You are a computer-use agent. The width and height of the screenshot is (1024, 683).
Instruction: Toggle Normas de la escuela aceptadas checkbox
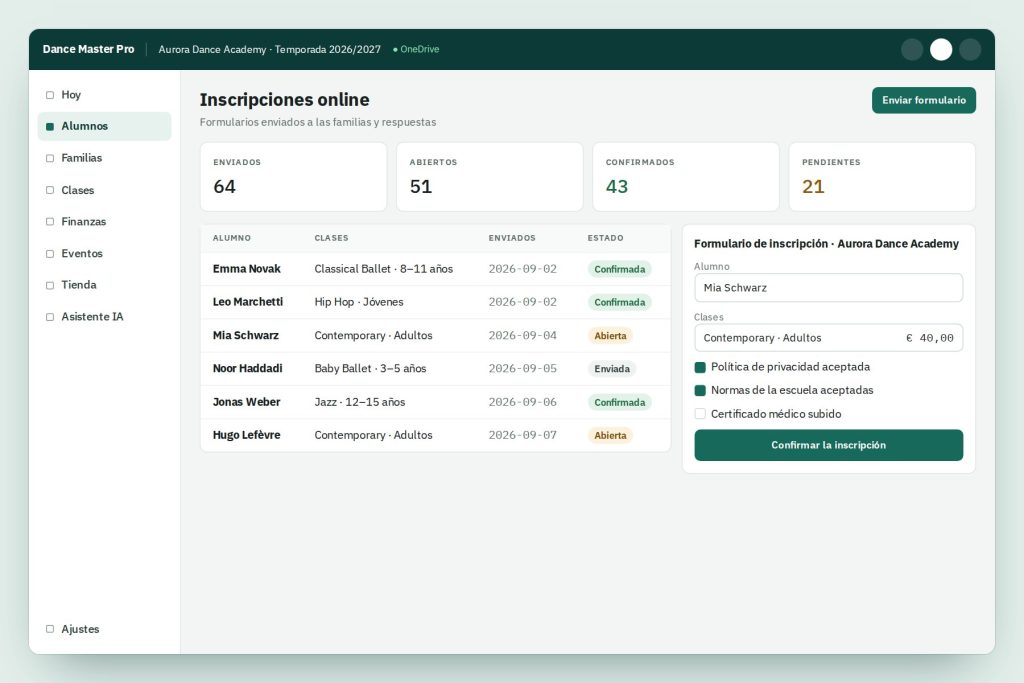[x=700, y=390]
